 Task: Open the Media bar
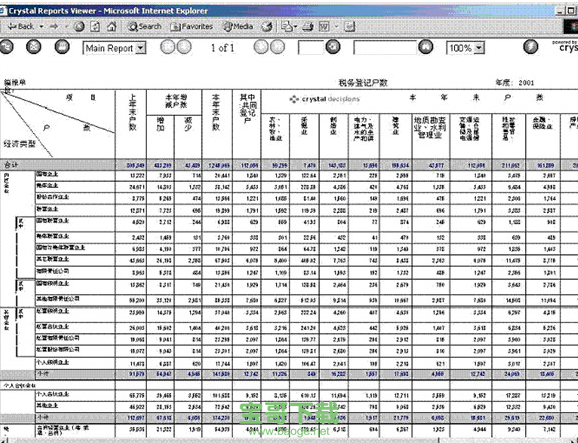click(238, 27)
